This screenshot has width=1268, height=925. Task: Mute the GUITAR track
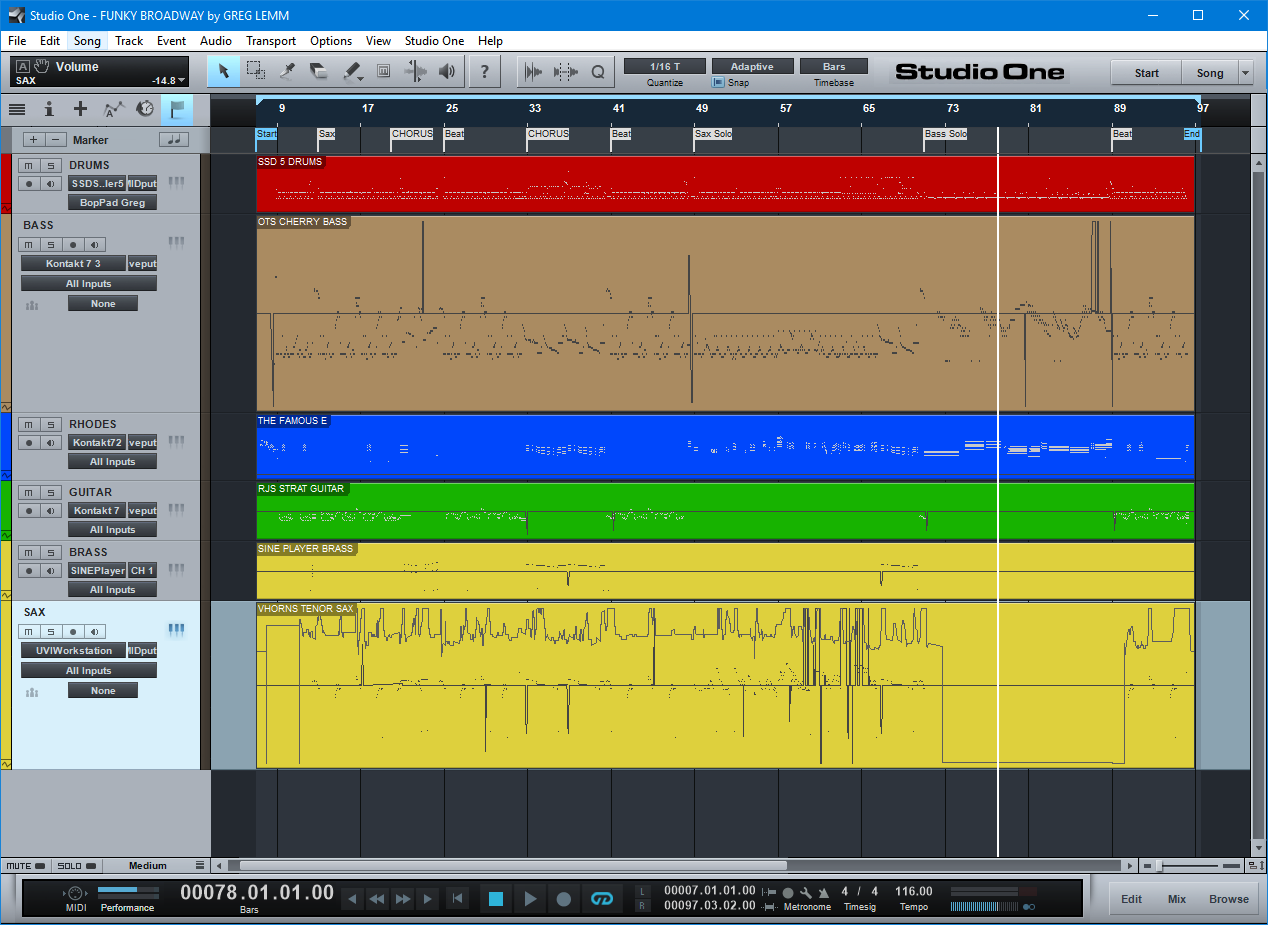(x=29, y=492)
